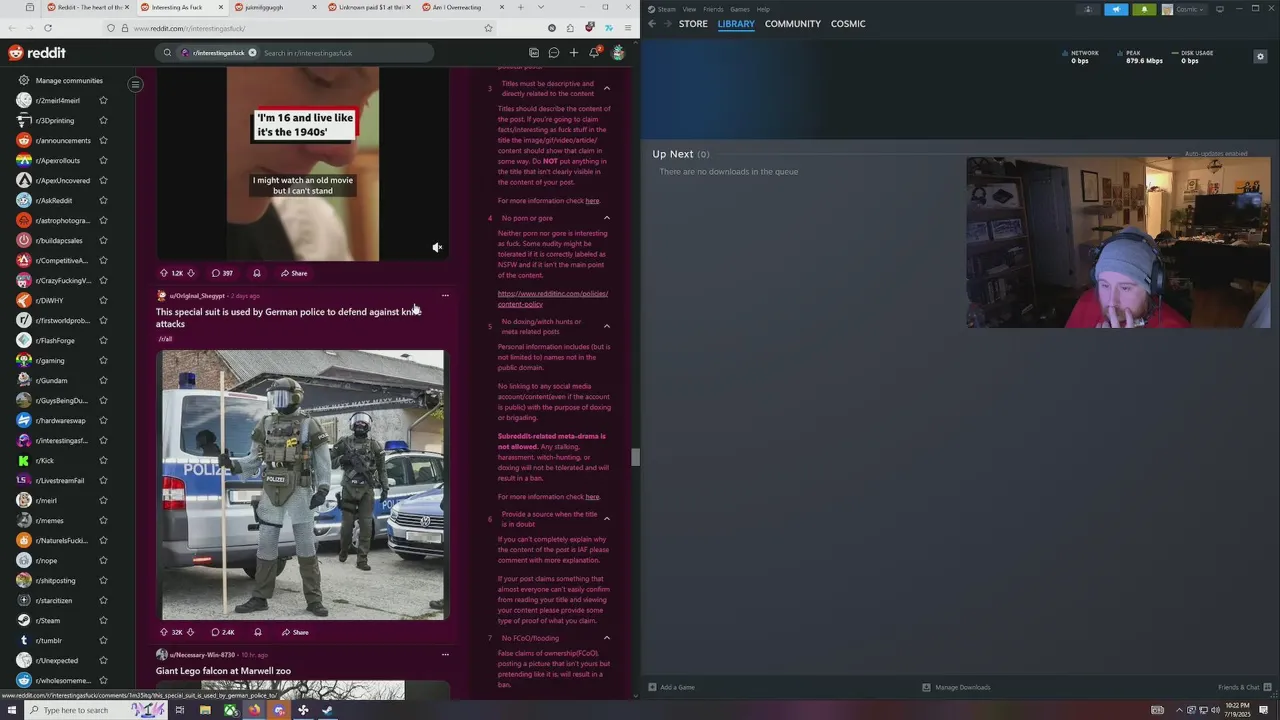Screen dimensions: 1280x720
Task: Give award to German police suit post
Action: point(258,632)
